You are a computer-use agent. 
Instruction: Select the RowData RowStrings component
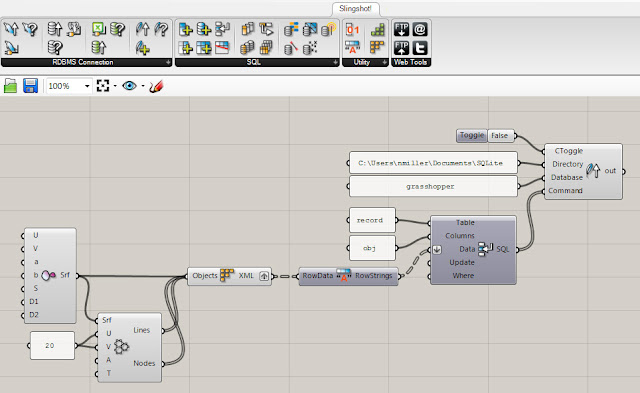(348, 276)
